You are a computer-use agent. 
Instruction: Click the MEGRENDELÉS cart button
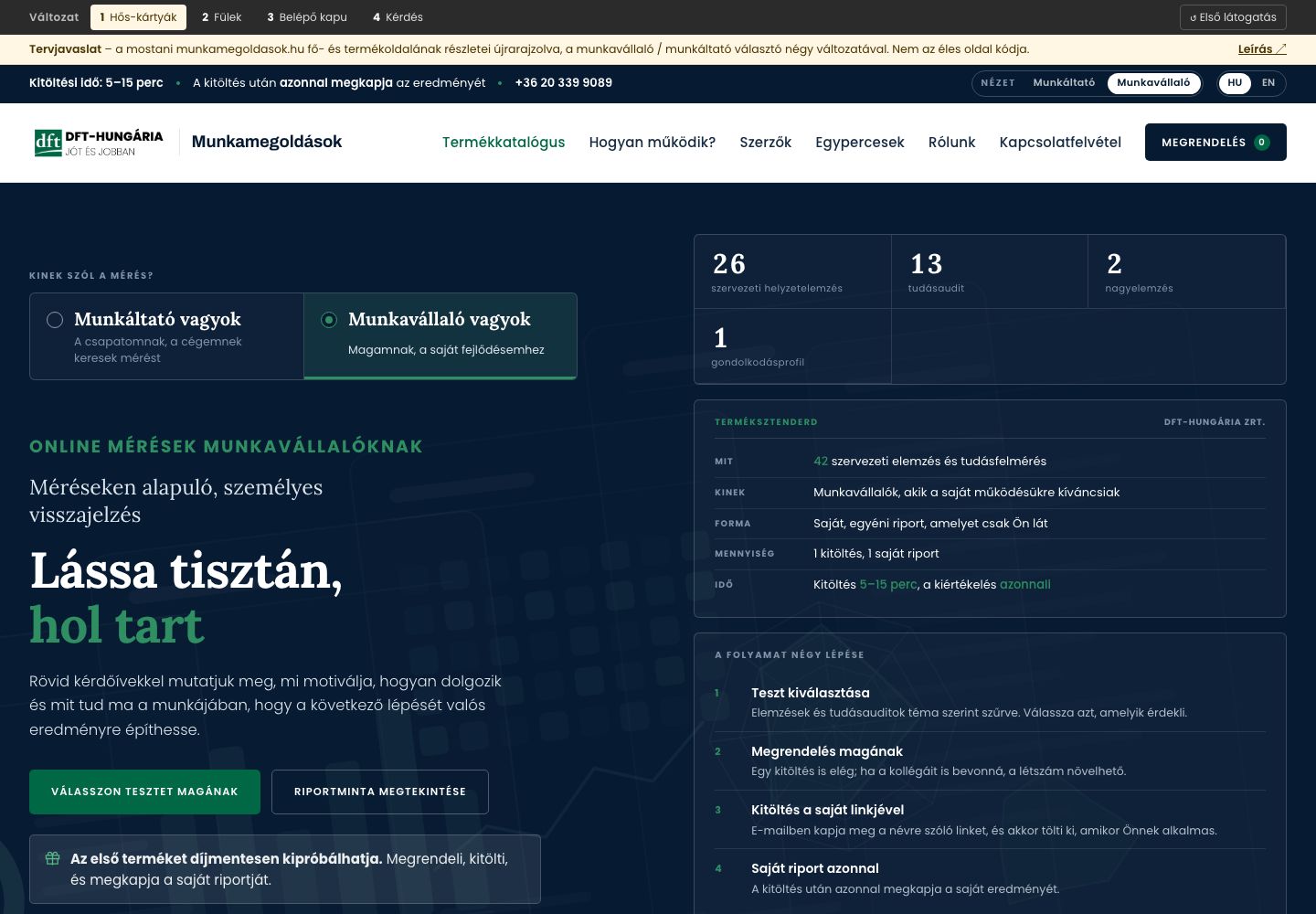pos(1215,143)
